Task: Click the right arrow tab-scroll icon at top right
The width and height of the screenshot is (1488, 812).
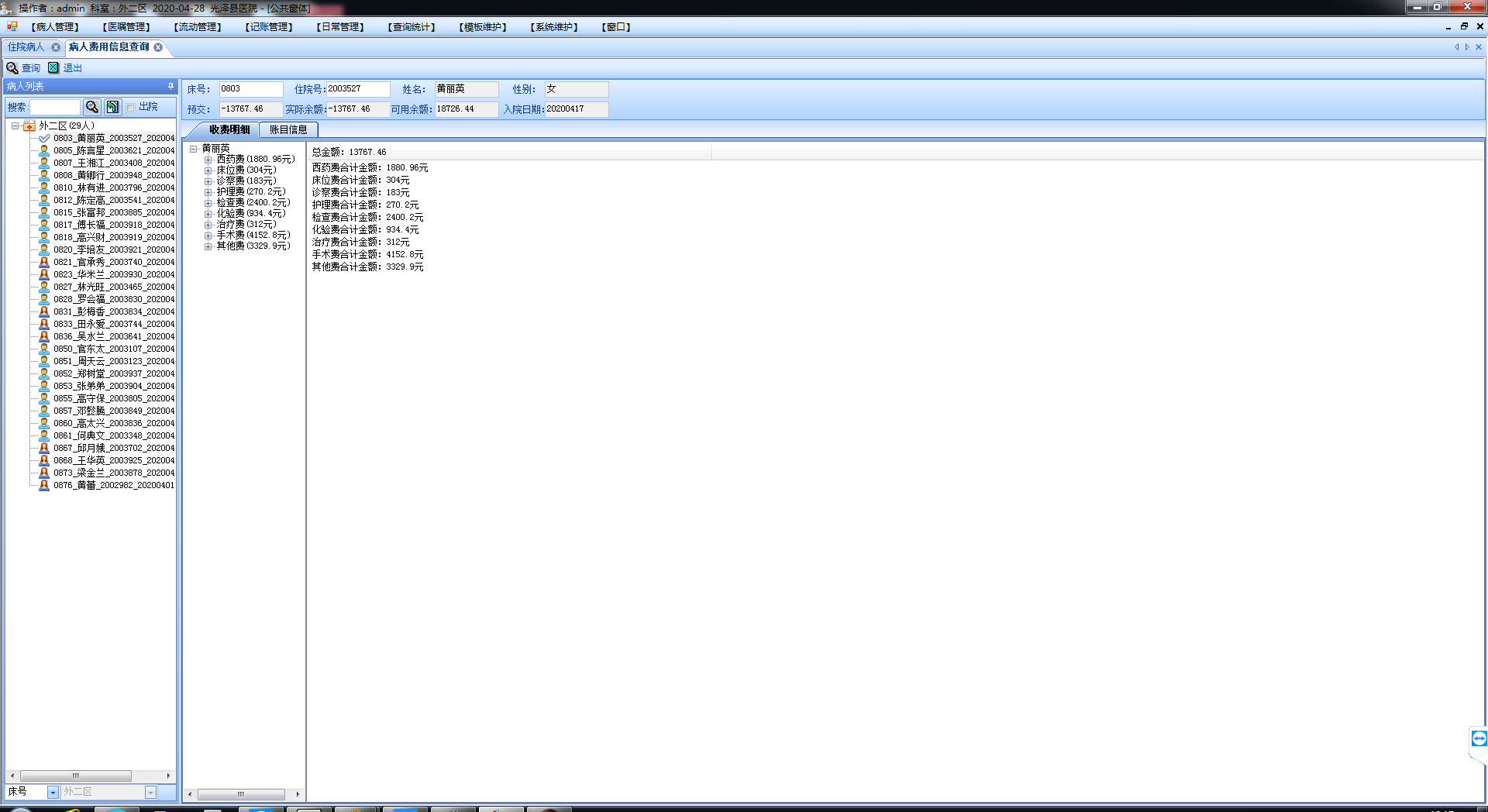Action: coord(1467,47)
